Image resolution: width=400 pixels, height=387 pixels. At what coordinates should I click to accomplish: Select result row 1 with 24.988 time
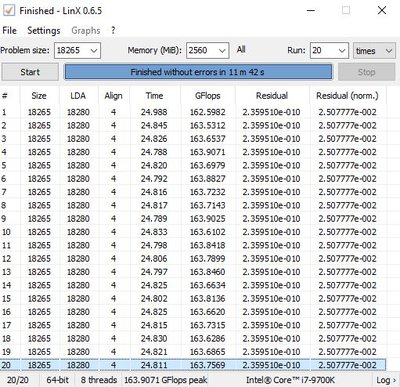click(193, 112)
